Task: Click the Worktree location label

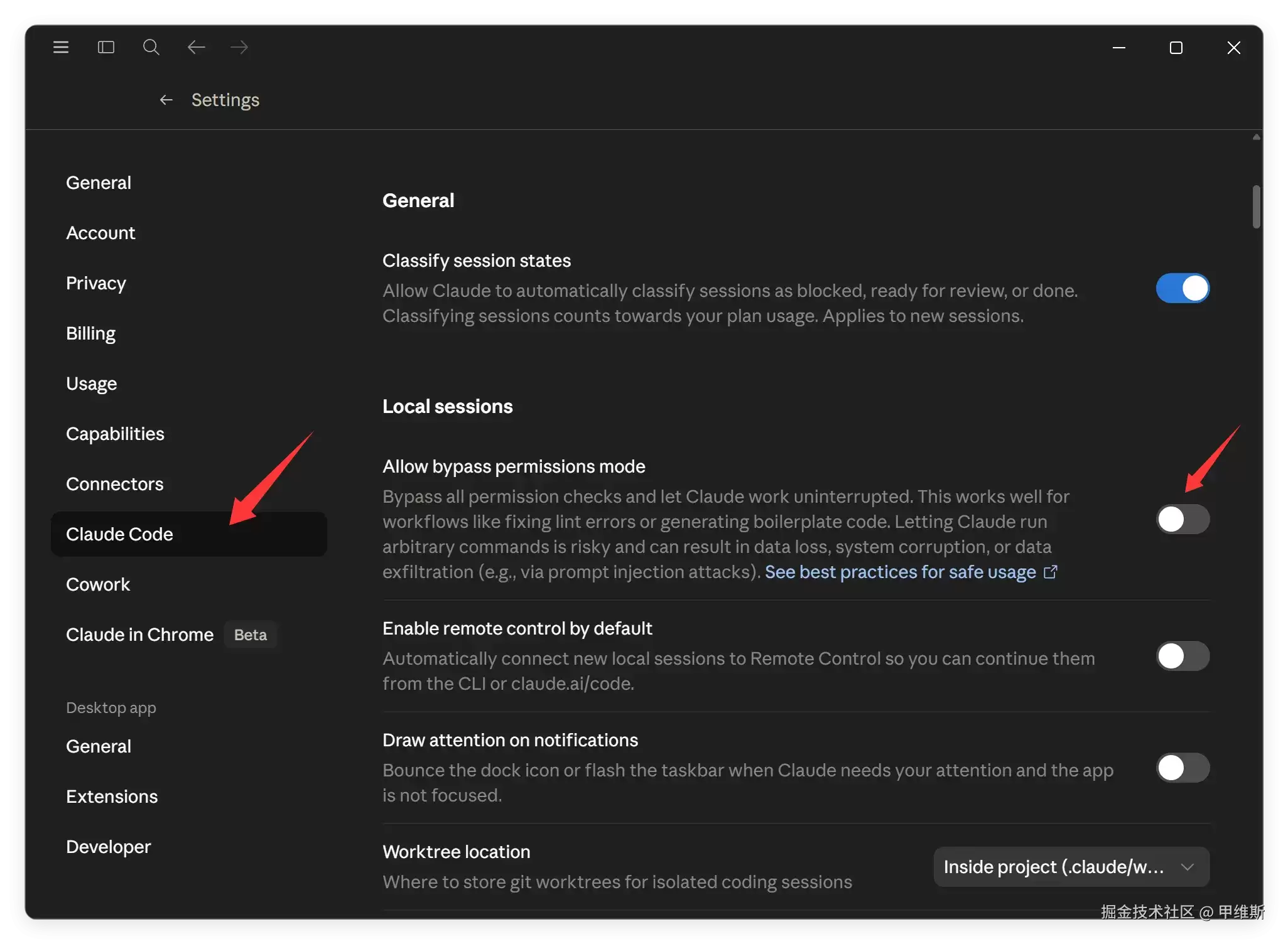Action: click(x=457, y=852)
